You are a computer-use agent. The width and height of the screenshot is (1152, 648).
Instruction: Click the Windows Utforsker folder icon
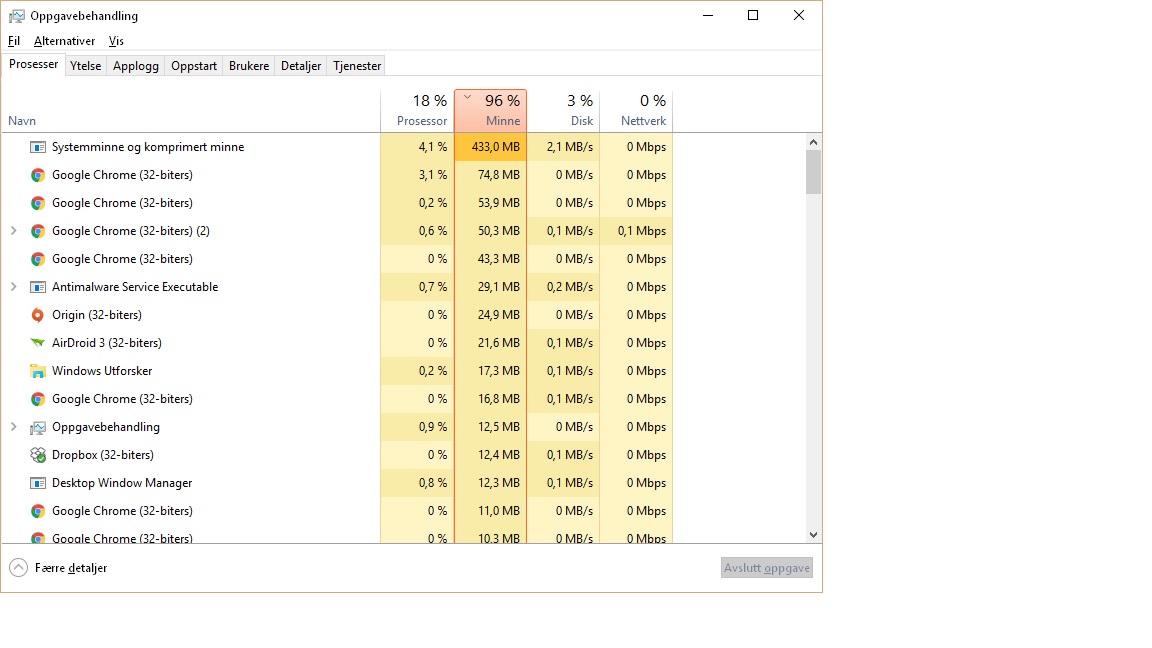(x=37, y=371)
